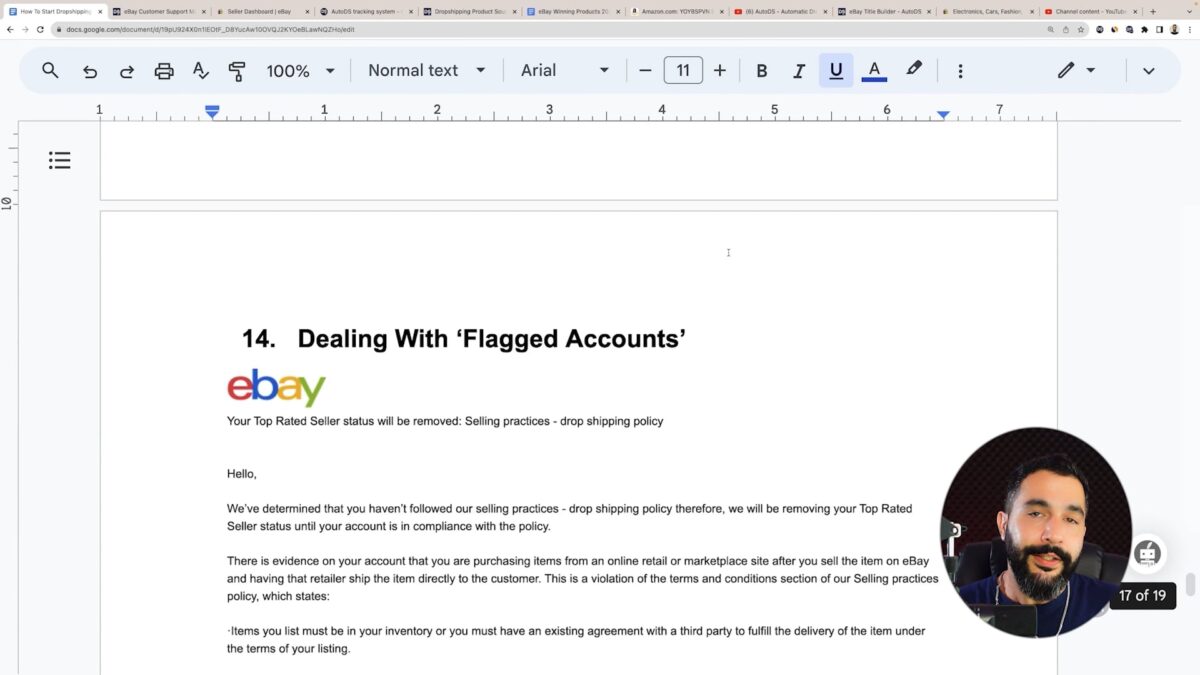Open the extensions puzzle icon
Screen dimensions: 1200x675
(x=1145, y=29)
